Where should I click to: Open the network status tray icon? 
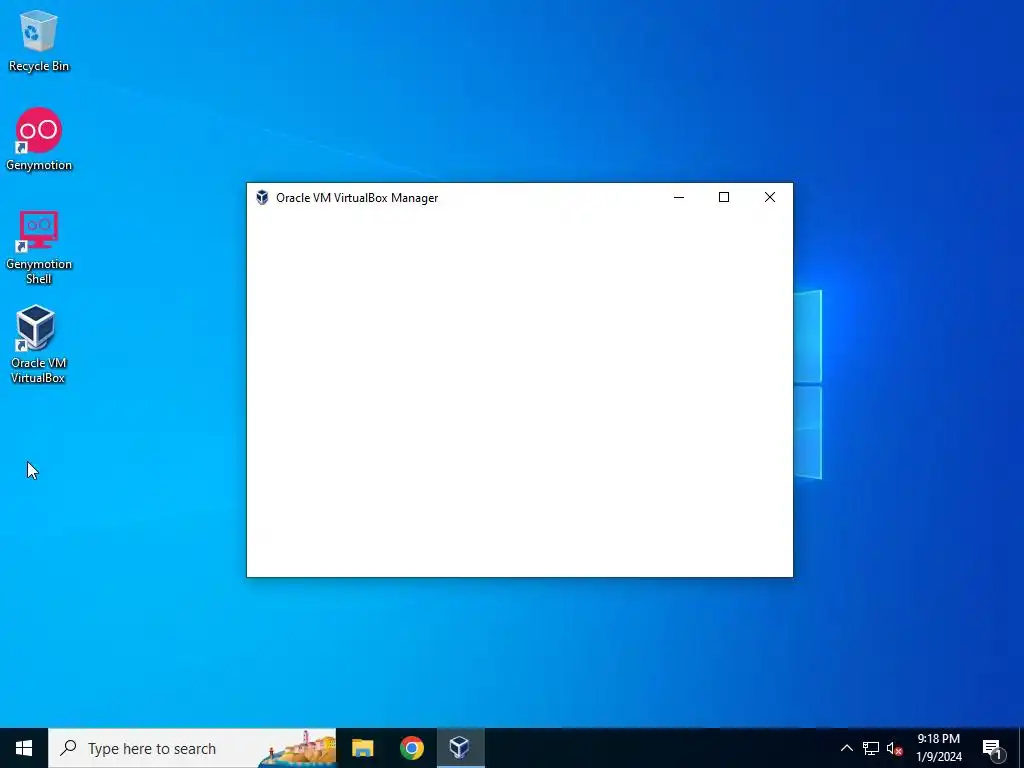pos(871,748)
